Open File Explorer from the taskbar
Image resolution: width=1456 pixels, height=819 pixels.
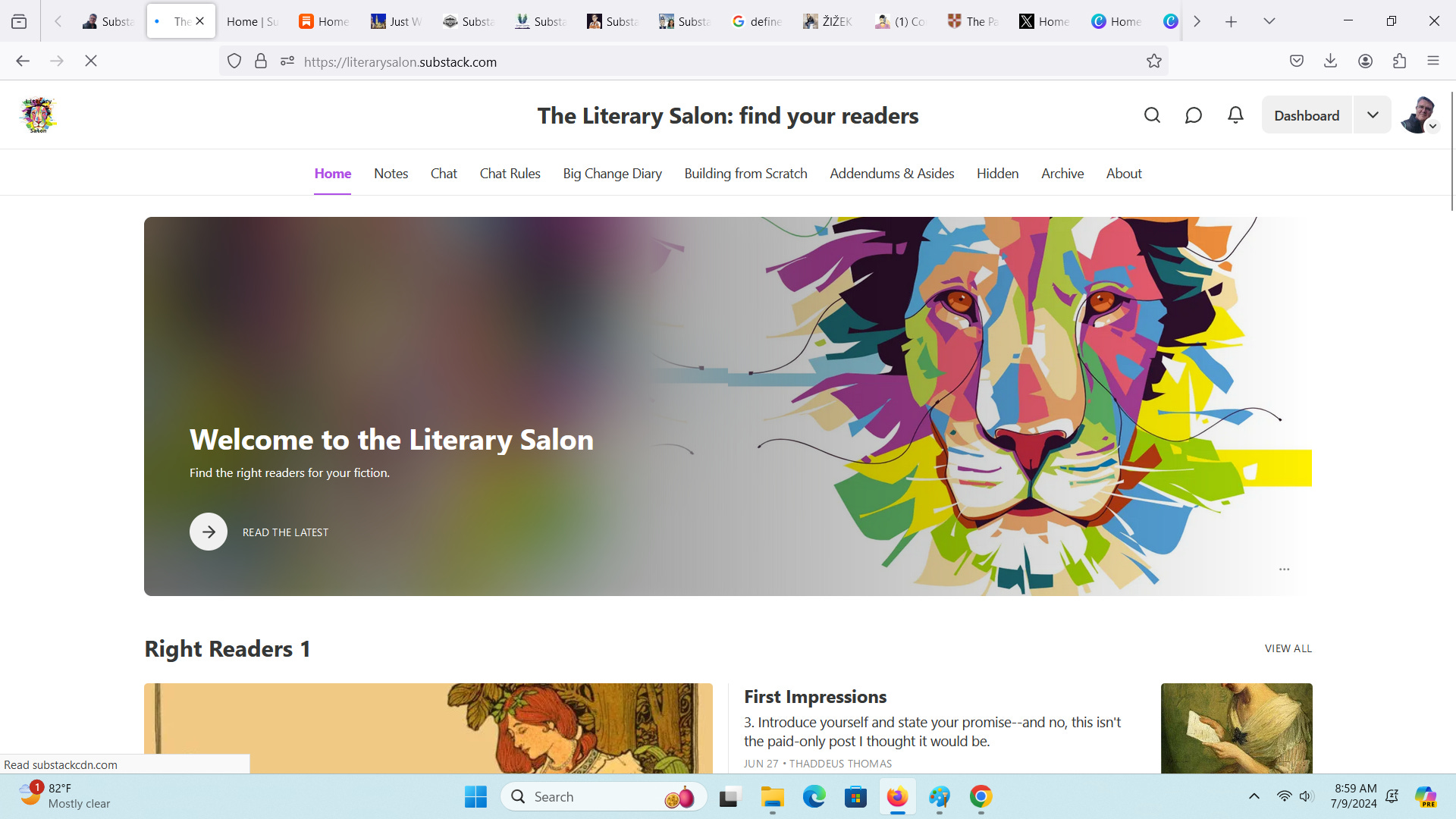pos(772,797)
